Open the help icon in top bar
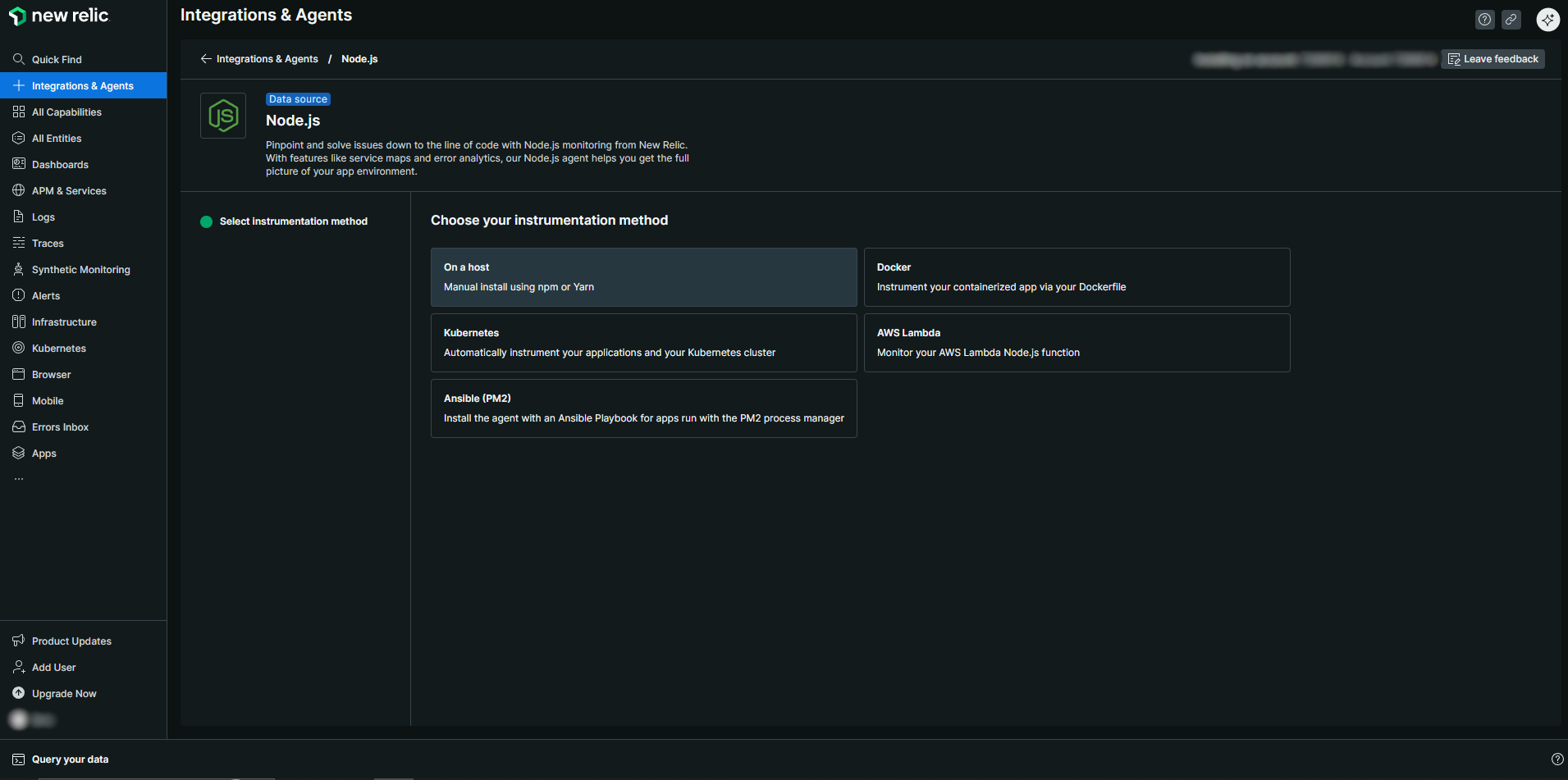1568x780 pixels. tap(1484, 20)
